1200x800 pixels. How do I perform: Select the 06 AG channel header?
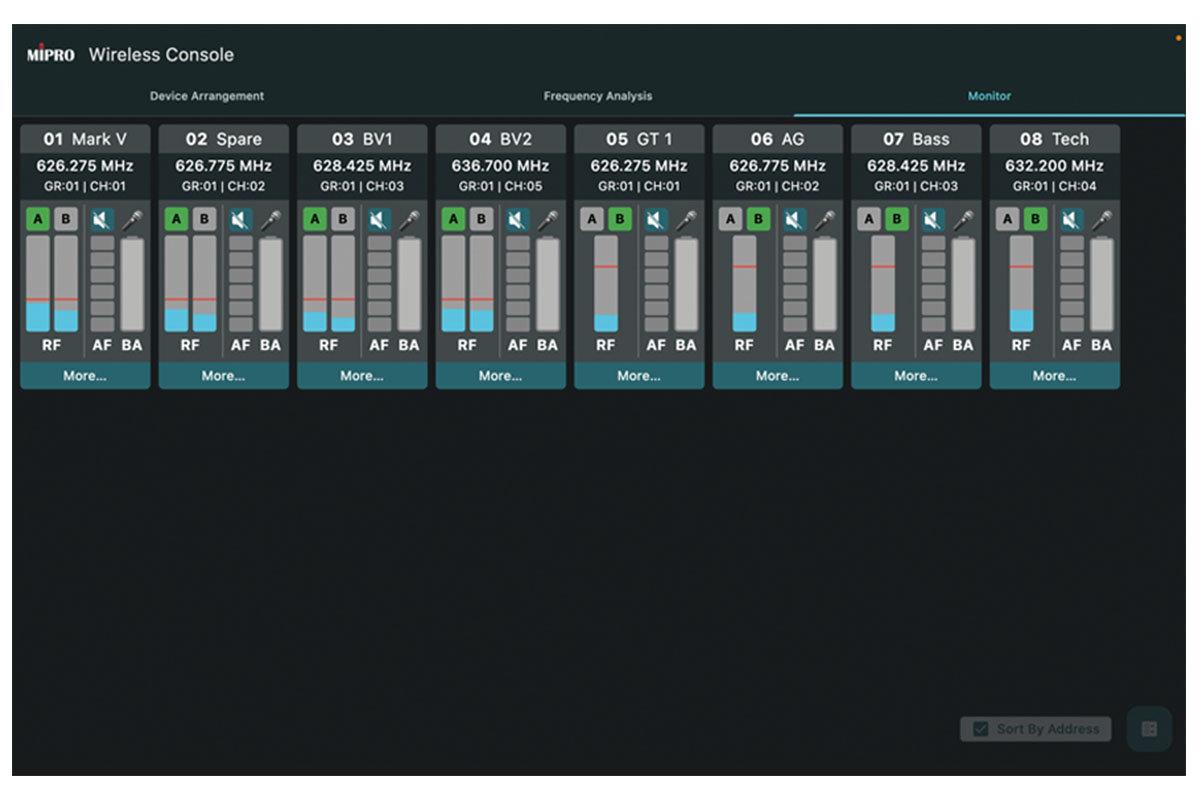pos(777,139)
